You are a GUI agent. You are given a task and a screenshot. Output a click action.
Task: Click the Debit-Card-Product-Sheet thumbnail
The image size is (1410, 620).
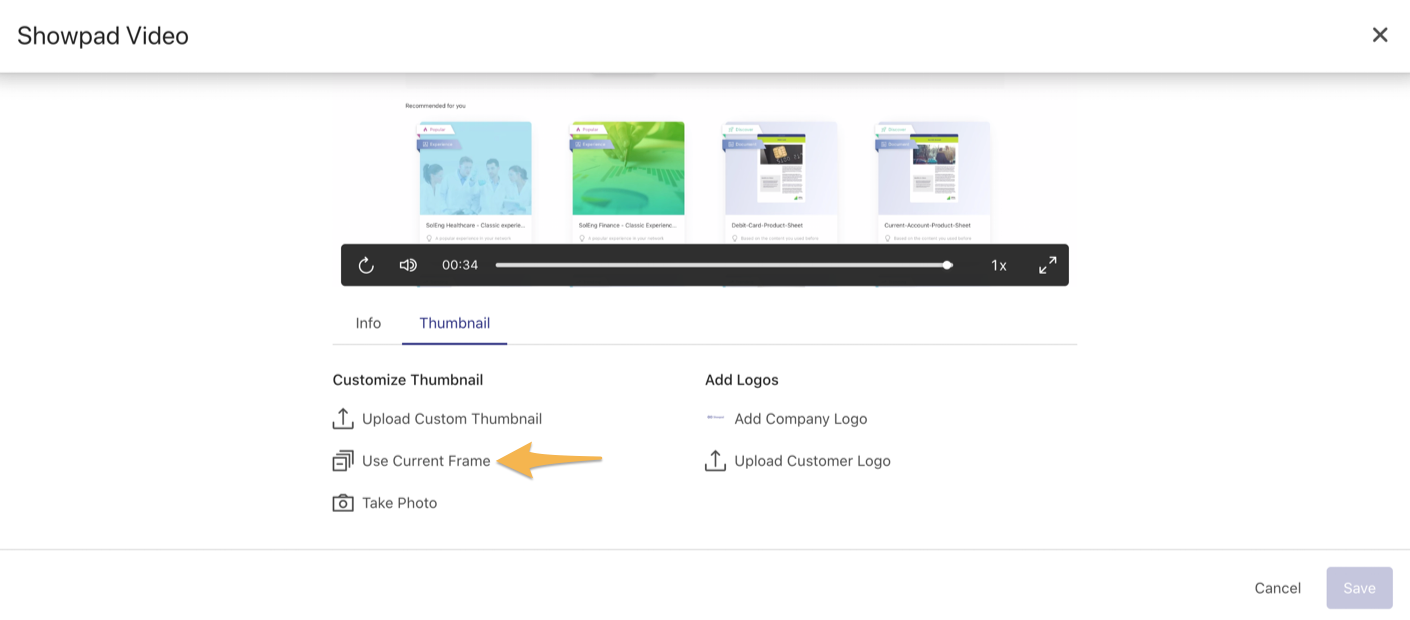coord(780,168)
